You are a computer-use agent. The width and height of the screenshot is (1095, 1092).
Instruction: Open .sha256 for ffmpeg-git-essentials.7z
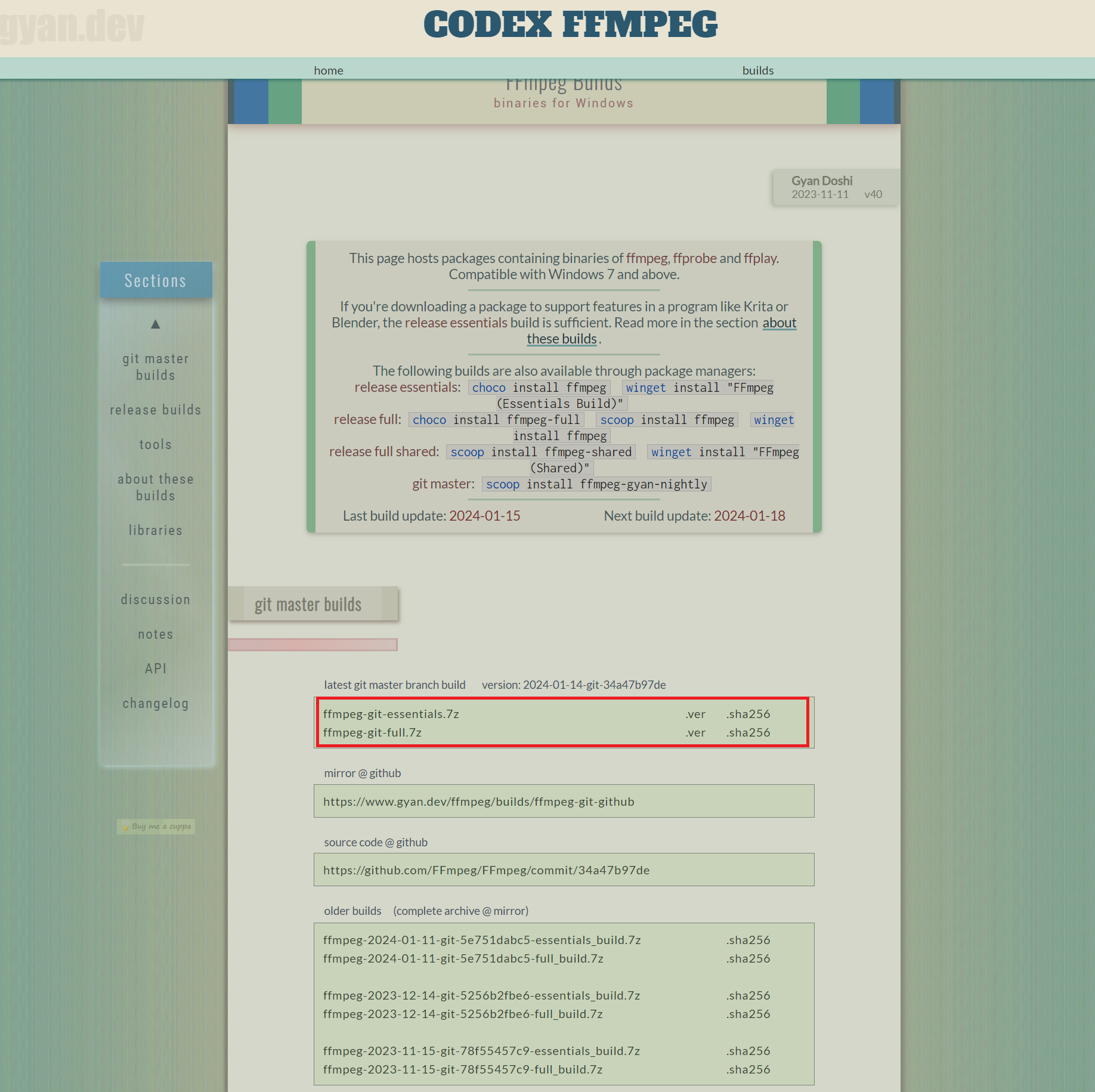click(x=748, y=714)
